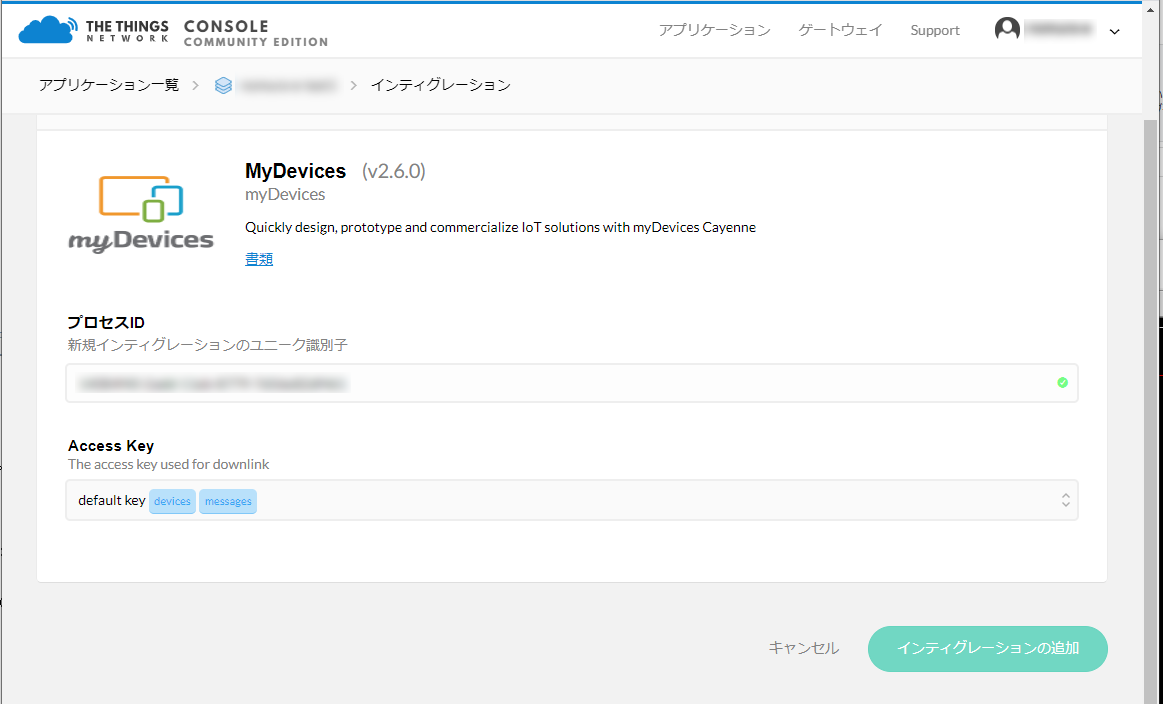Click the messages tag in Access Key
This screenshot has width=1163, height=704.
(228, 501)
